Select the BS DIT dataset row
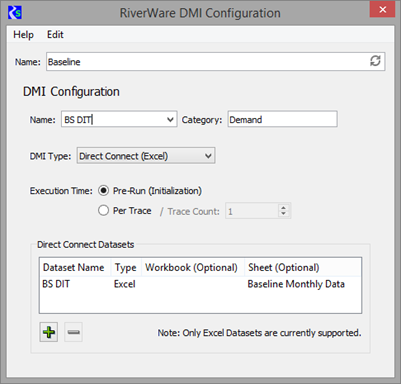Image resolution: width=401 pixels, height=384 pixels. pyautogui.click(x=200, y=284)
